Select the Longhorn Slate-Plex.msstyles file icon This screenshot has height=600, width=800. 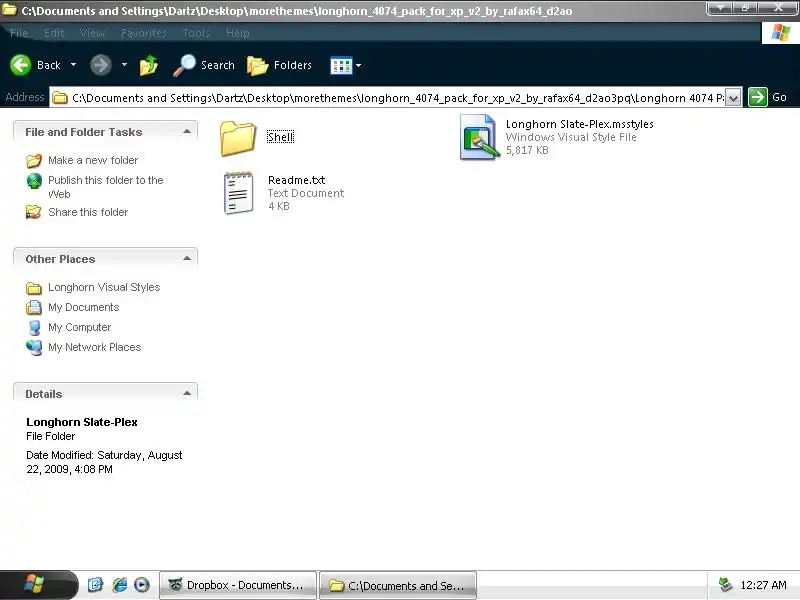[x=479, y=137]
